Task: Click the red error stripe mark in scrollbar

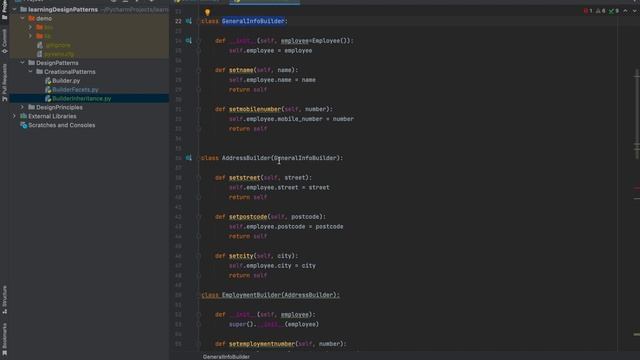Action: 637,188
